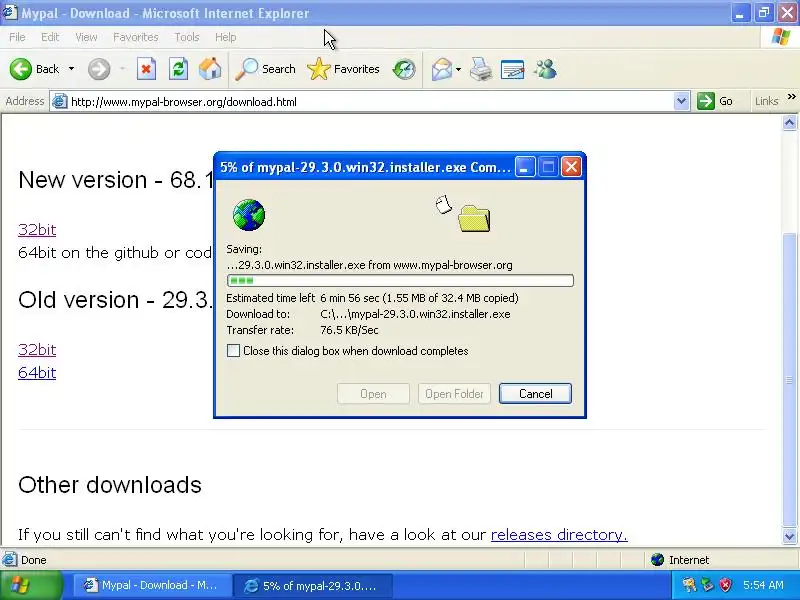Image resolution: width=800 pixels, height=600 pixels.
Task: Click the grayed Forward arrow icon
Action: pos(99,69)
